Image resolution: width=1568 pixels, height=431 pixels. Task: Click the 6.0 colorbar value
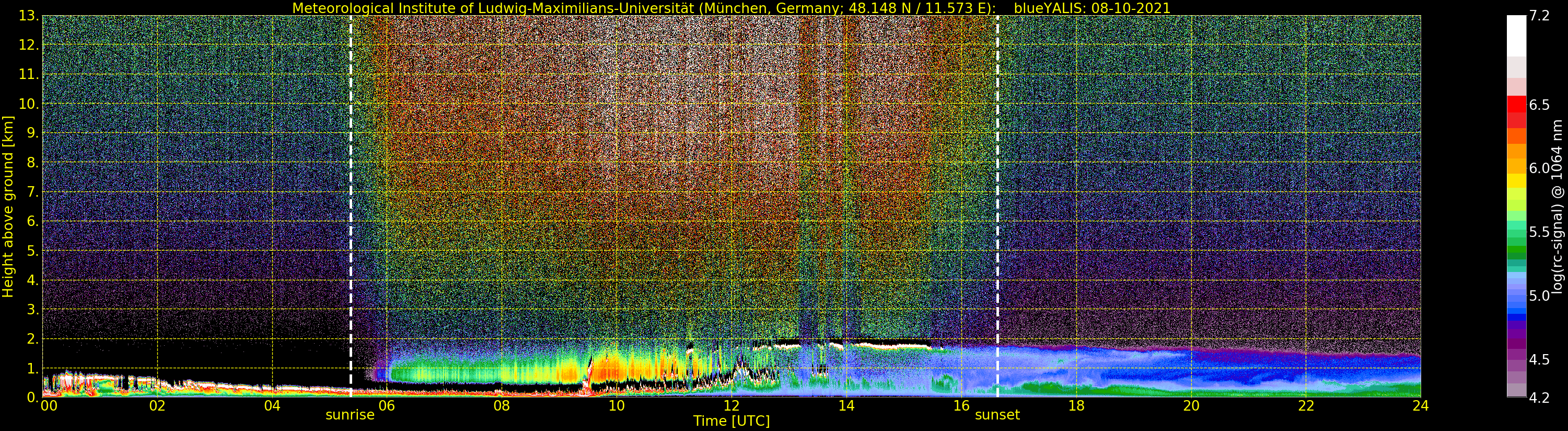coord(1539,168)
